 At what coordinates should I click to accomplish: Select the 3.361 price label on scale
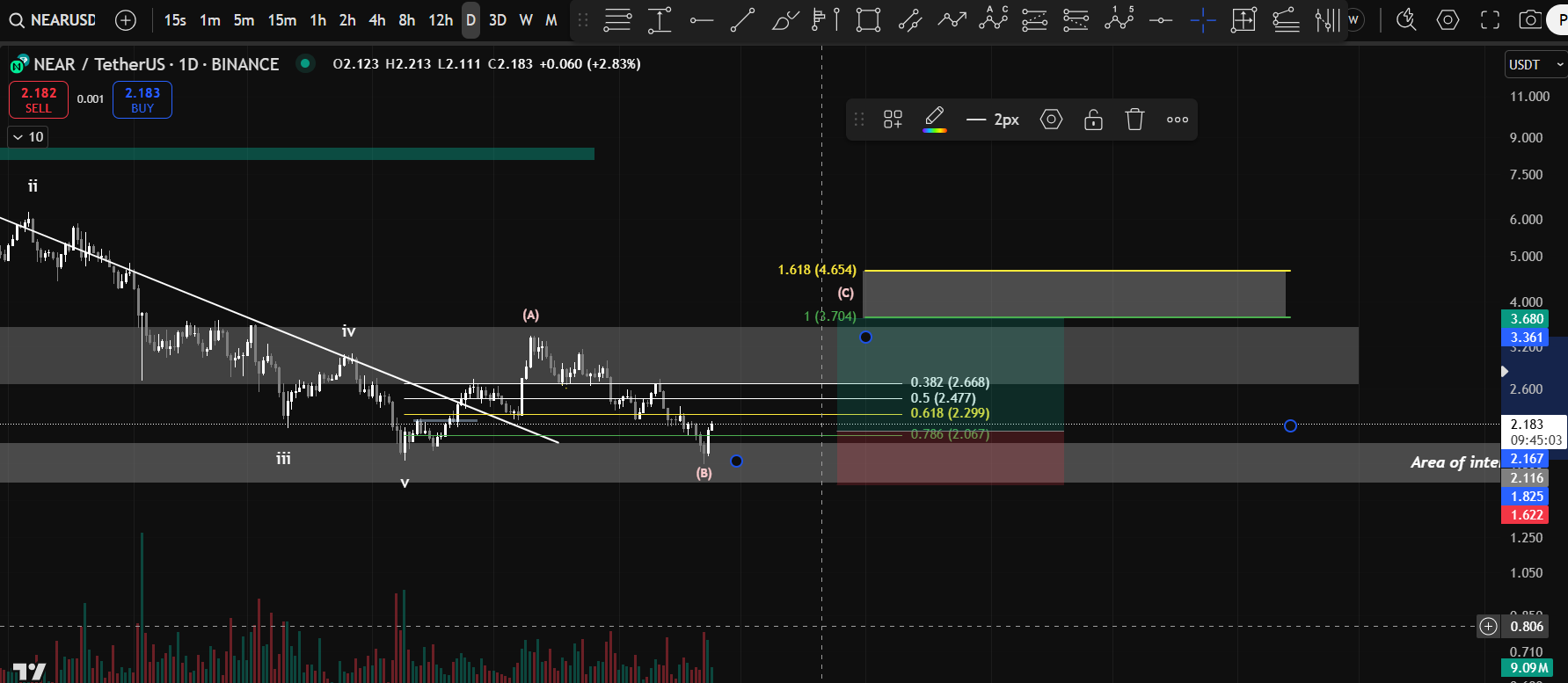coord(1527,338)
